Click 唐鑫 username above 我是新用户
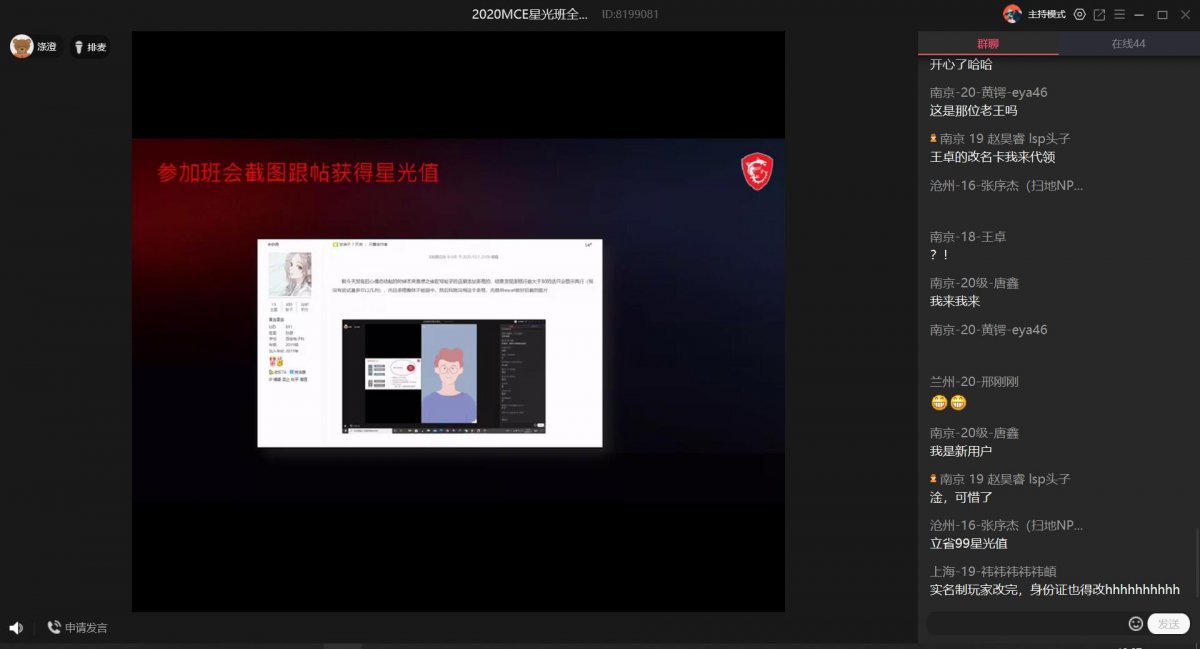This screenshot has width=1200, height=649. tap(974, 433)
